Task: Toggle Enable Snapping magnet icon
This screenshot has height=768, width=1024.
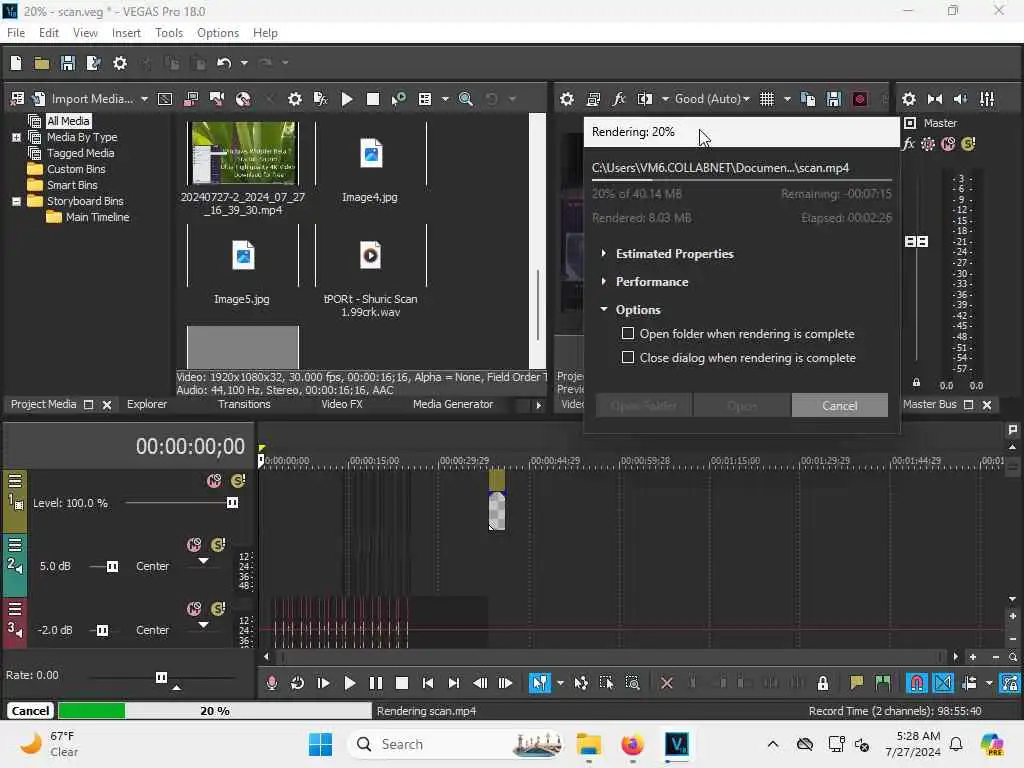Action: (917, 683)
